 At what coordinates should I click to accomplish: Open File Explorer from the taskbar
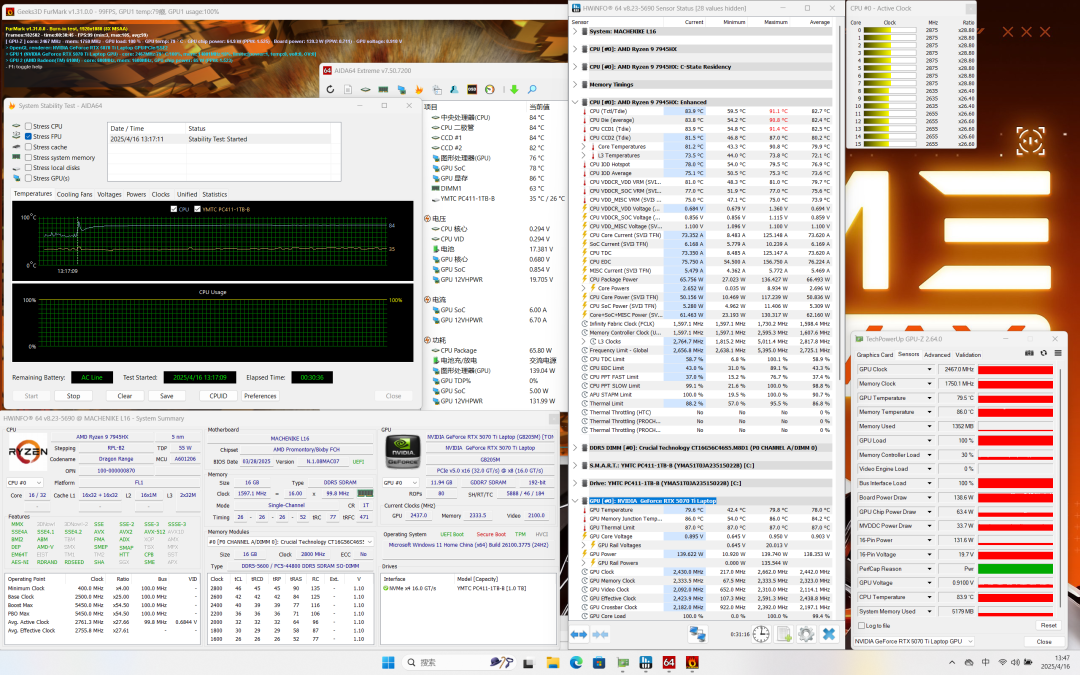pyautogui.click(x=552, y=663)
